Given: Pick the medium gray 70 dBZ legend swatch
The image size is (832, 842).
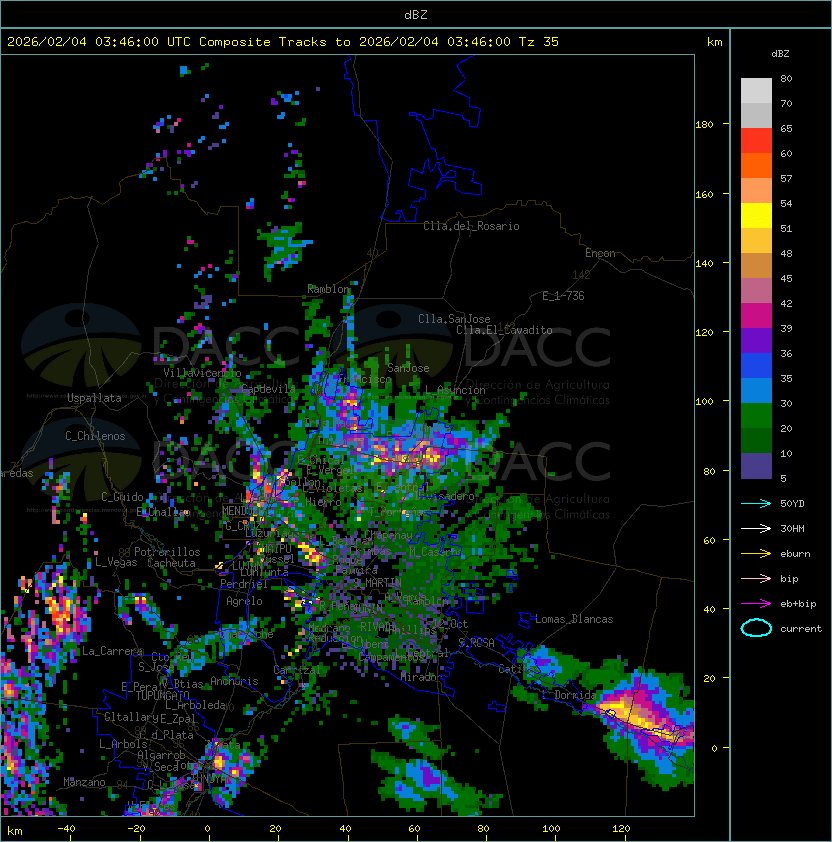Looking at the screenshot, I should (756, 116).
